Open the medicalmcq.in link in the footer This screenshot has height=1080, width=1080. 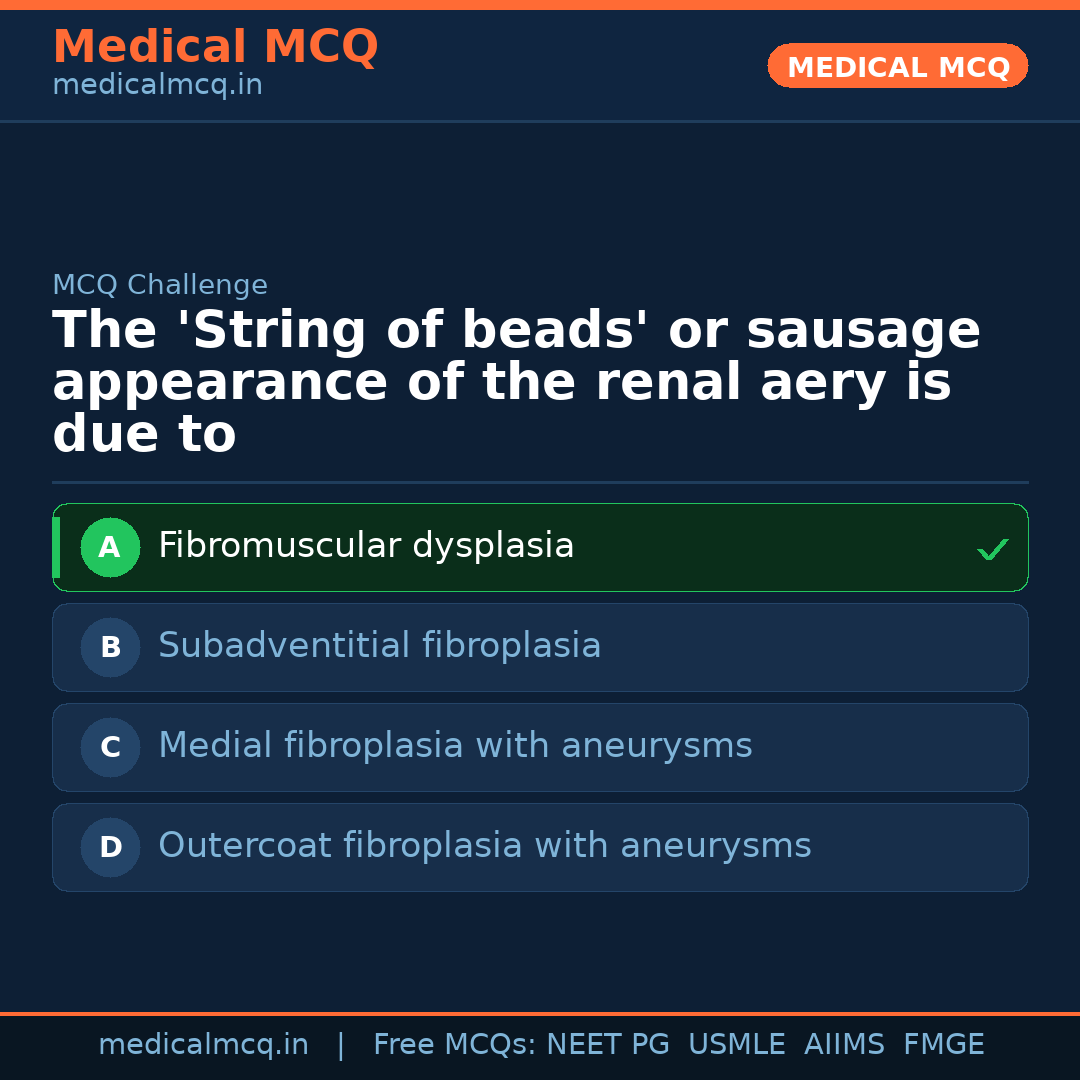(x=203, y=1045)
